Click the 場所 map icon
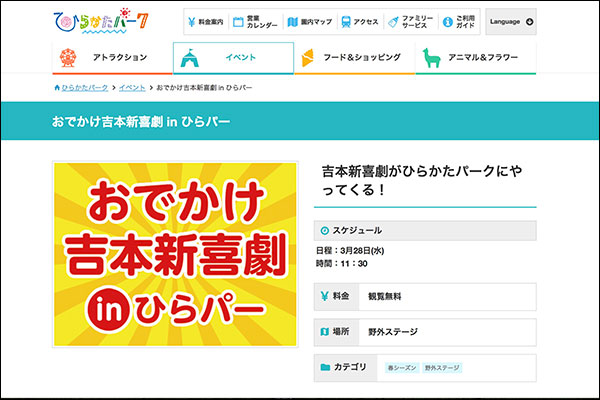Image resolution: width=600 pixels, height=400 pixels. [x=325, y=332]
